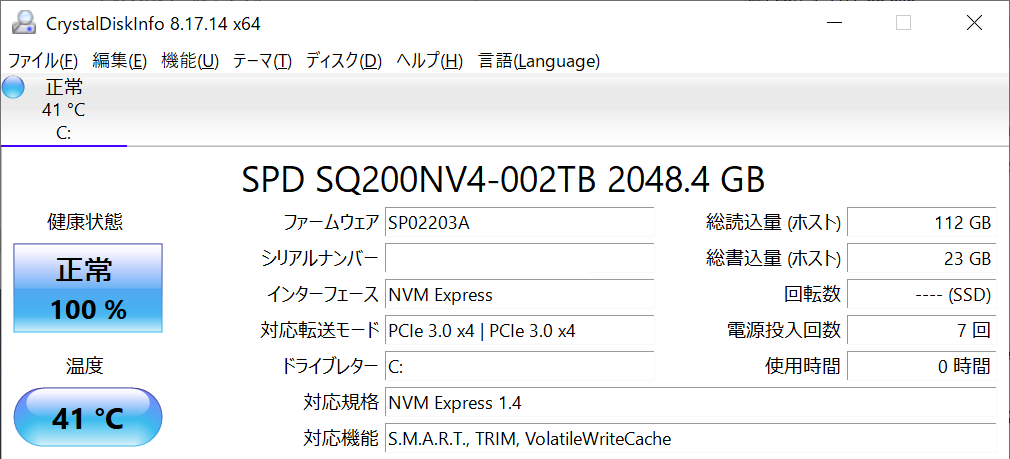
Task: Click the 総書込量 (ホスト) label
Action: click(774, 259)
